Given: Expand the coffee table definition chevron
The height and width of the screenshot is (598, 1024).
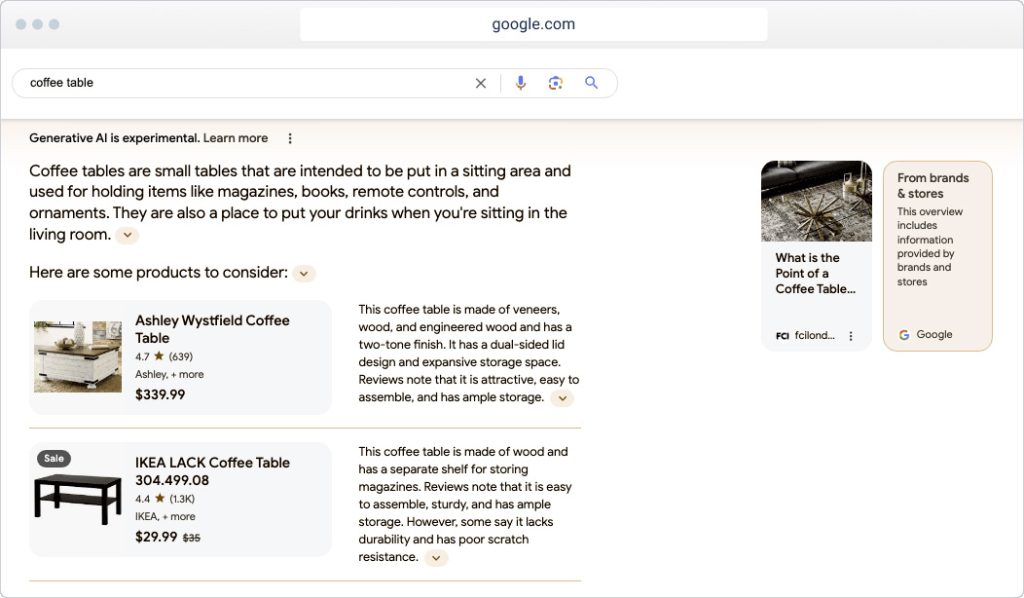Looking at the screenshot, I should click(x=127, y=235).
